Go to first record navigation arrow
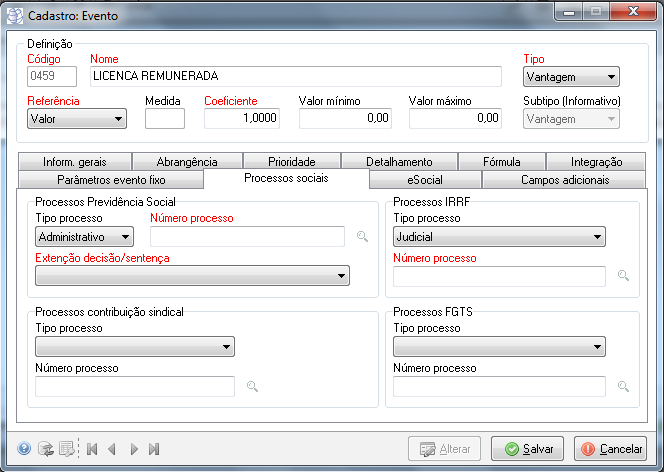 pos(92,449)
